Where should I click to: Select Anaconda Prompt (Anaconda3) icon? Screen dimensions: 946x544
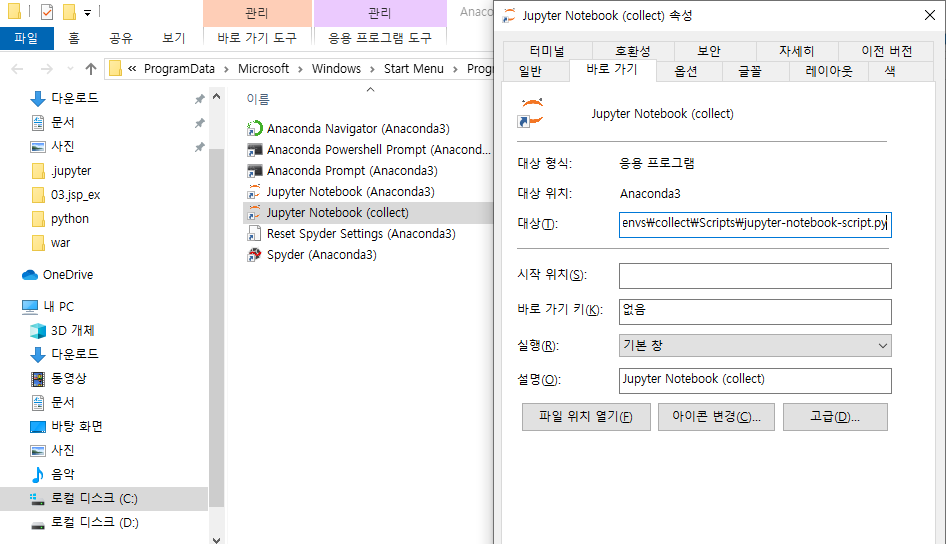click(x=255, y=171)
